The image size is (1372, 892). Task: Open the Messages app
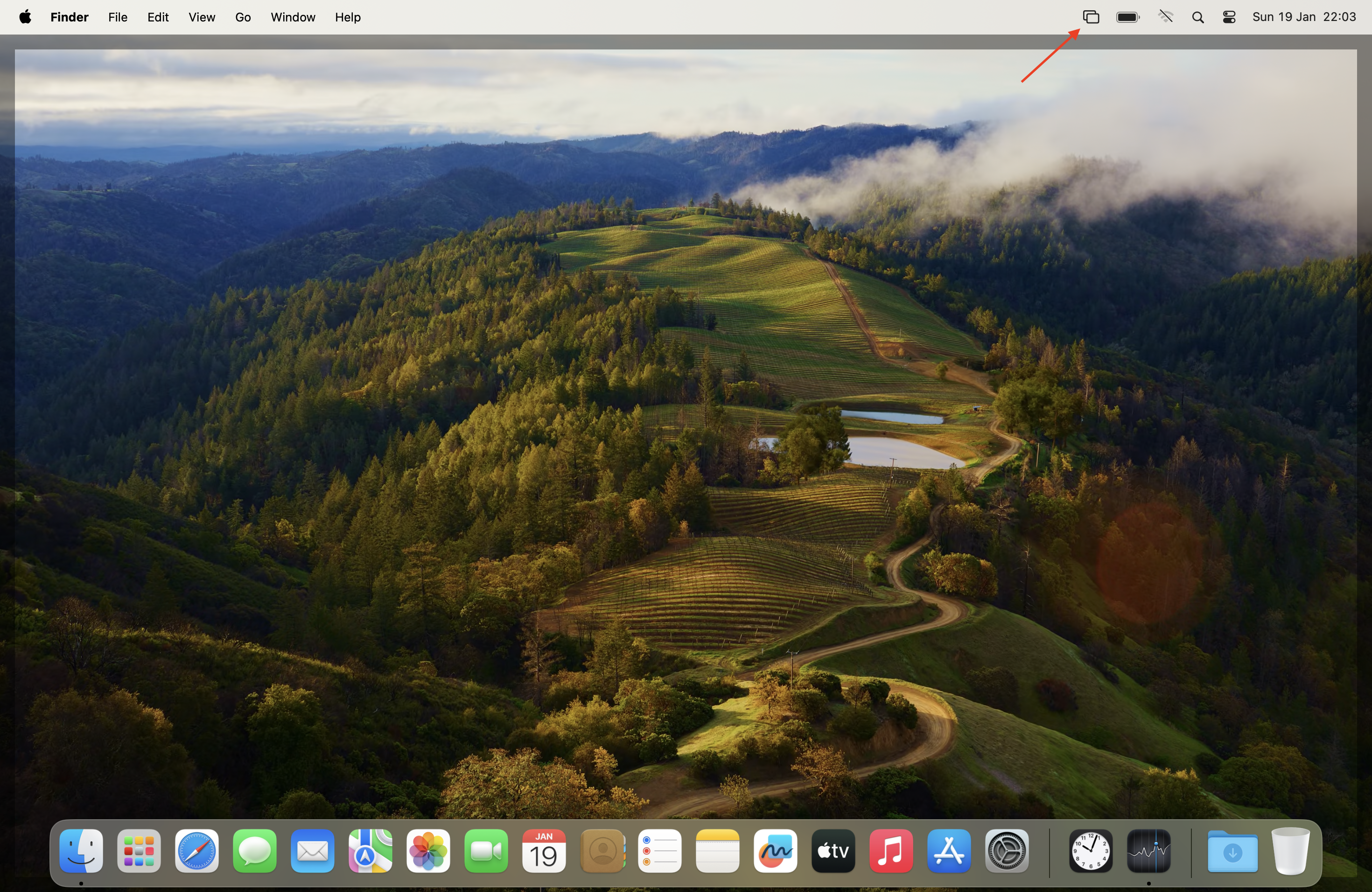click(255, 851)
